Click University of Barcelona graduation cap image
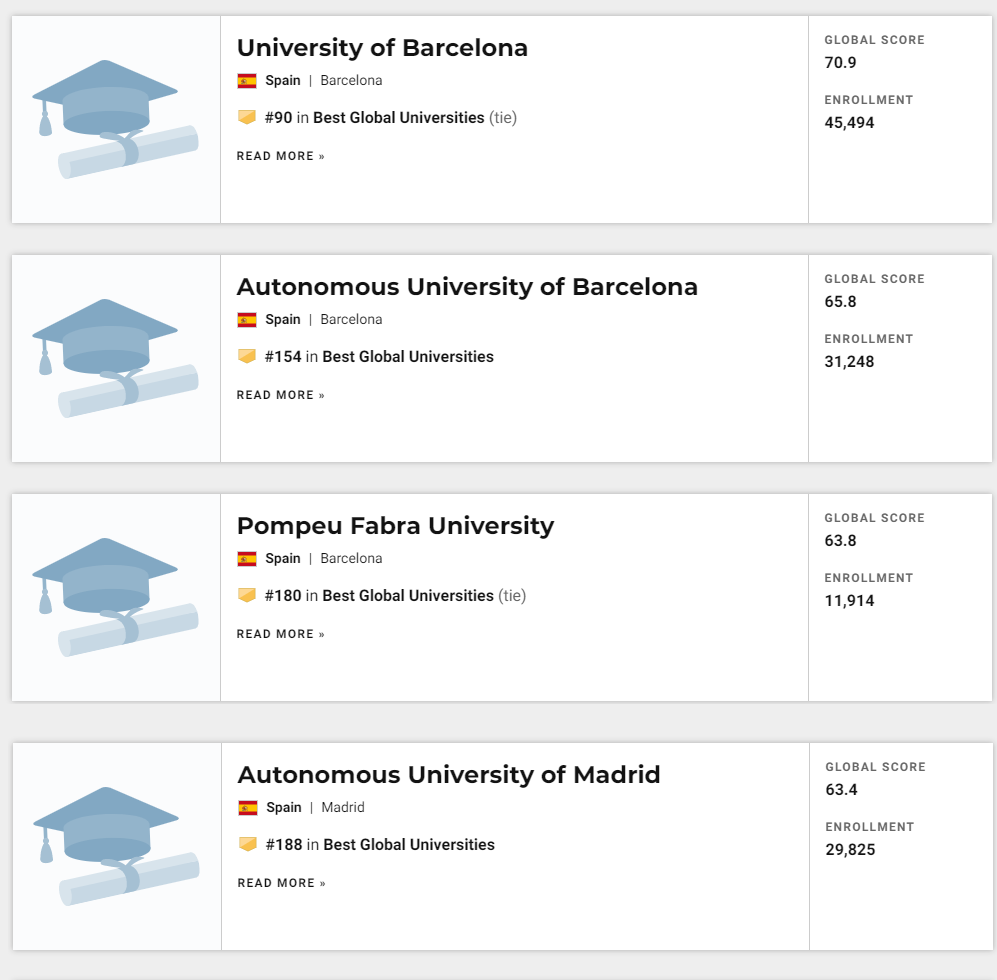Screen dimensions: 997x980 click(116, 120)
